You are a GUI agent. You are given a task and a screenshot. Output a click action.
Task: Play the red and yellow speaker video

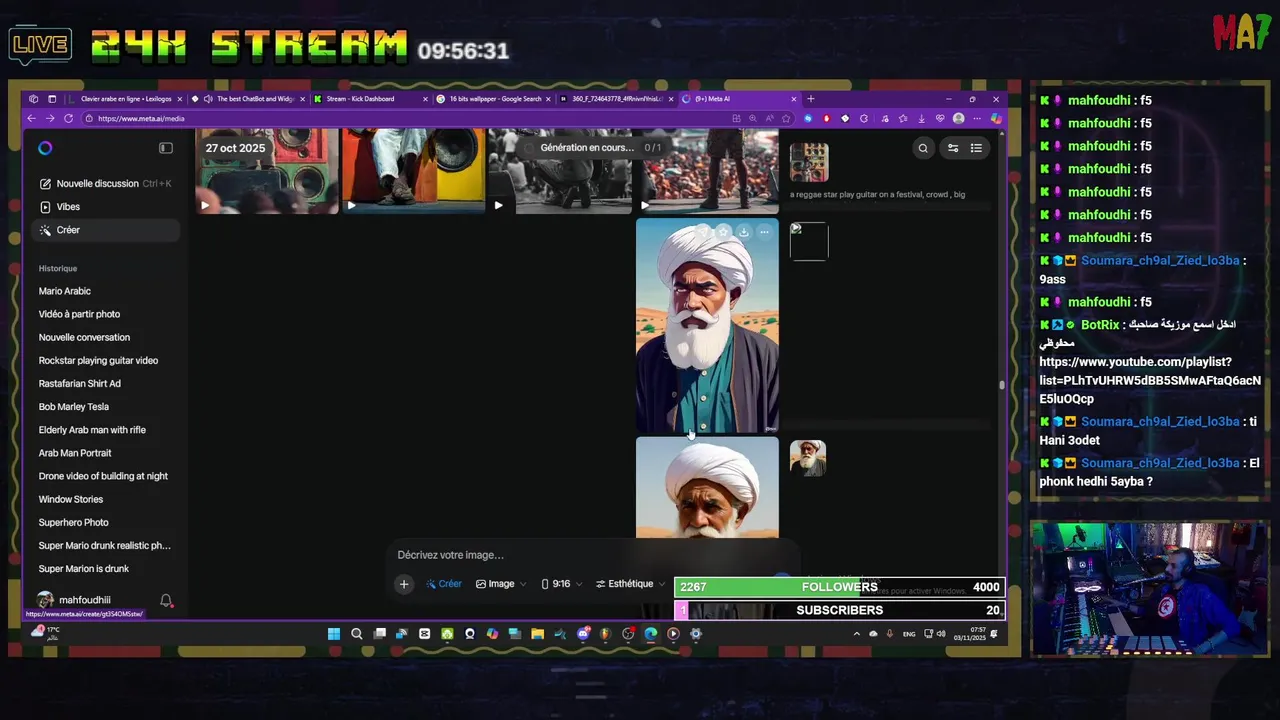pyautogui.click(x=413, y=171)
